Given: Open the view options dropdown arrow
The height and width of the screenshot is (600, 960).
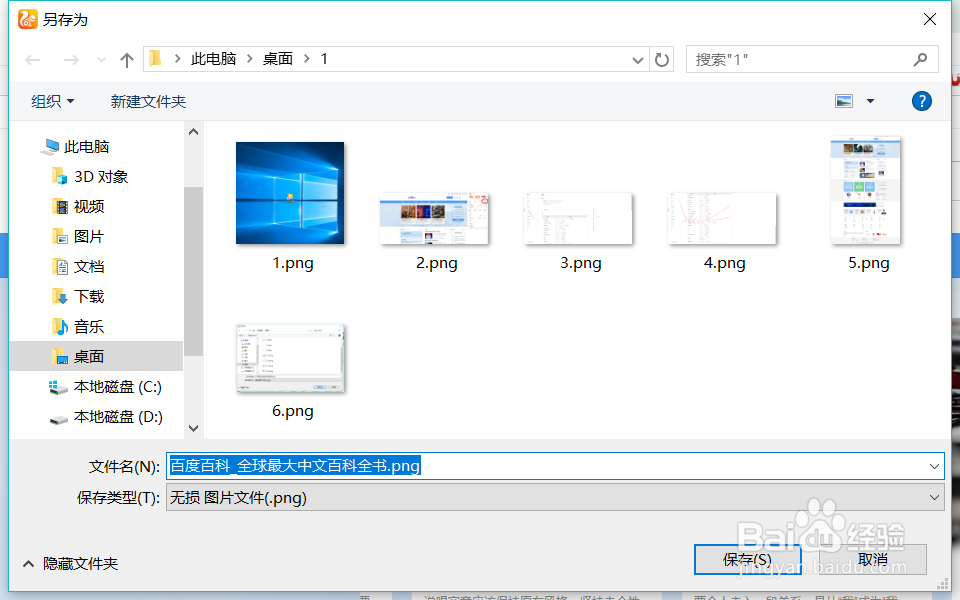Looking at the screenshot, I should pyautogui.click(x=870, y=101).
